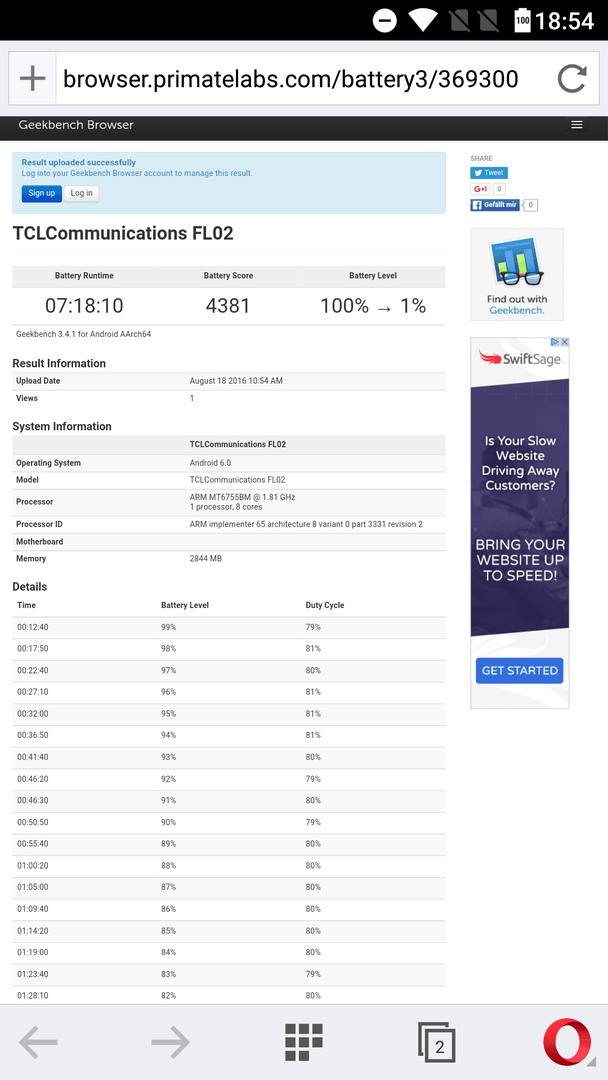Viewport: 608px width, 1080px height.
Task: Select the 2844 MB memory value
Action: tap(206, 559)
